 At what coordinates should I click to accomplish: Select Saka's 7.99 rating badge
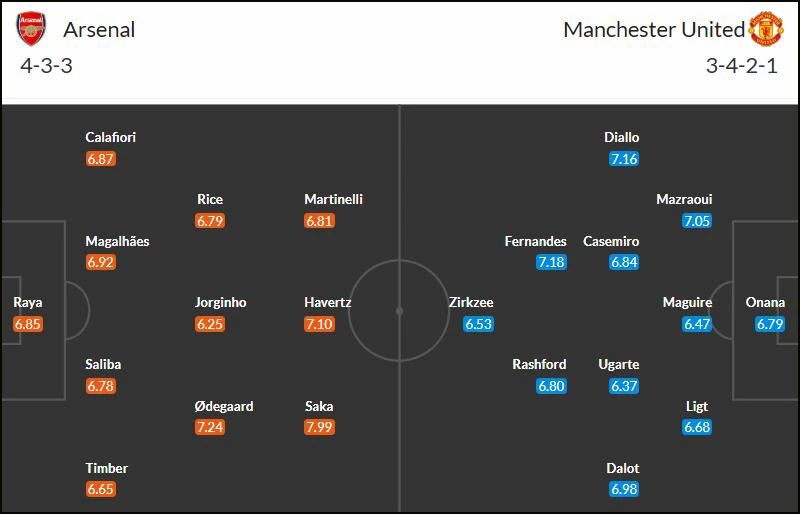[x=319, y=427]
